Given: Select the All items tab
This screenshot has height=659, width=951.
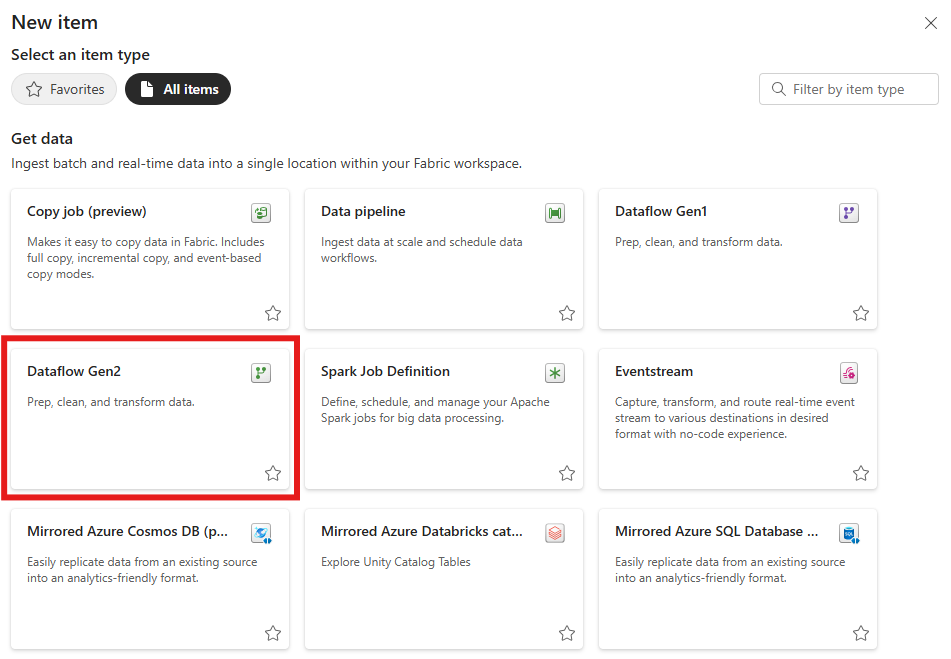Looking at the screenshot, I should point(178,89).
